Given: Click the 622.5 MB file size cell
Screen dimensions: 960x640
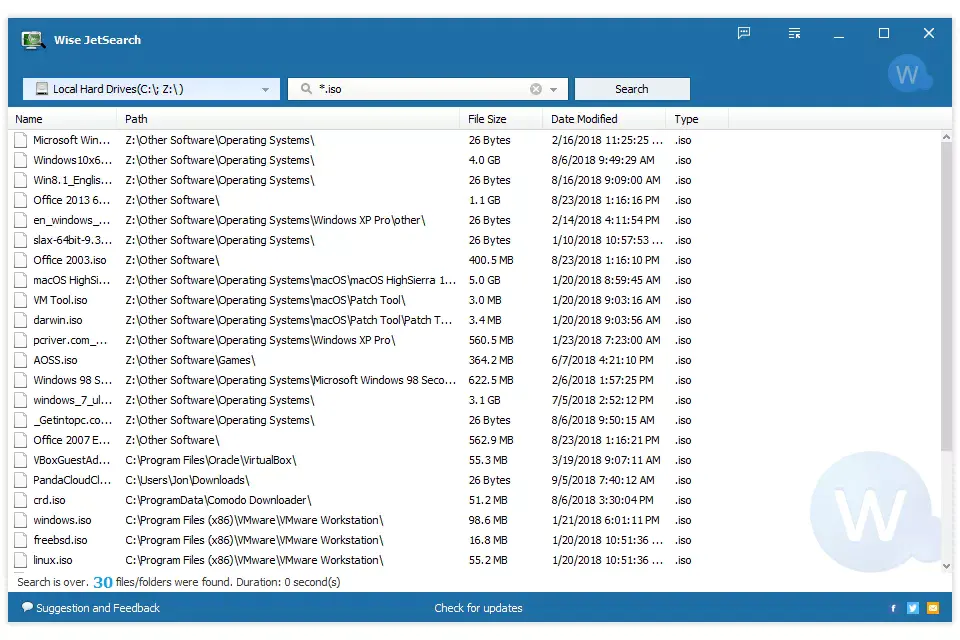Looking at the screenshot, I should point(490,380).
